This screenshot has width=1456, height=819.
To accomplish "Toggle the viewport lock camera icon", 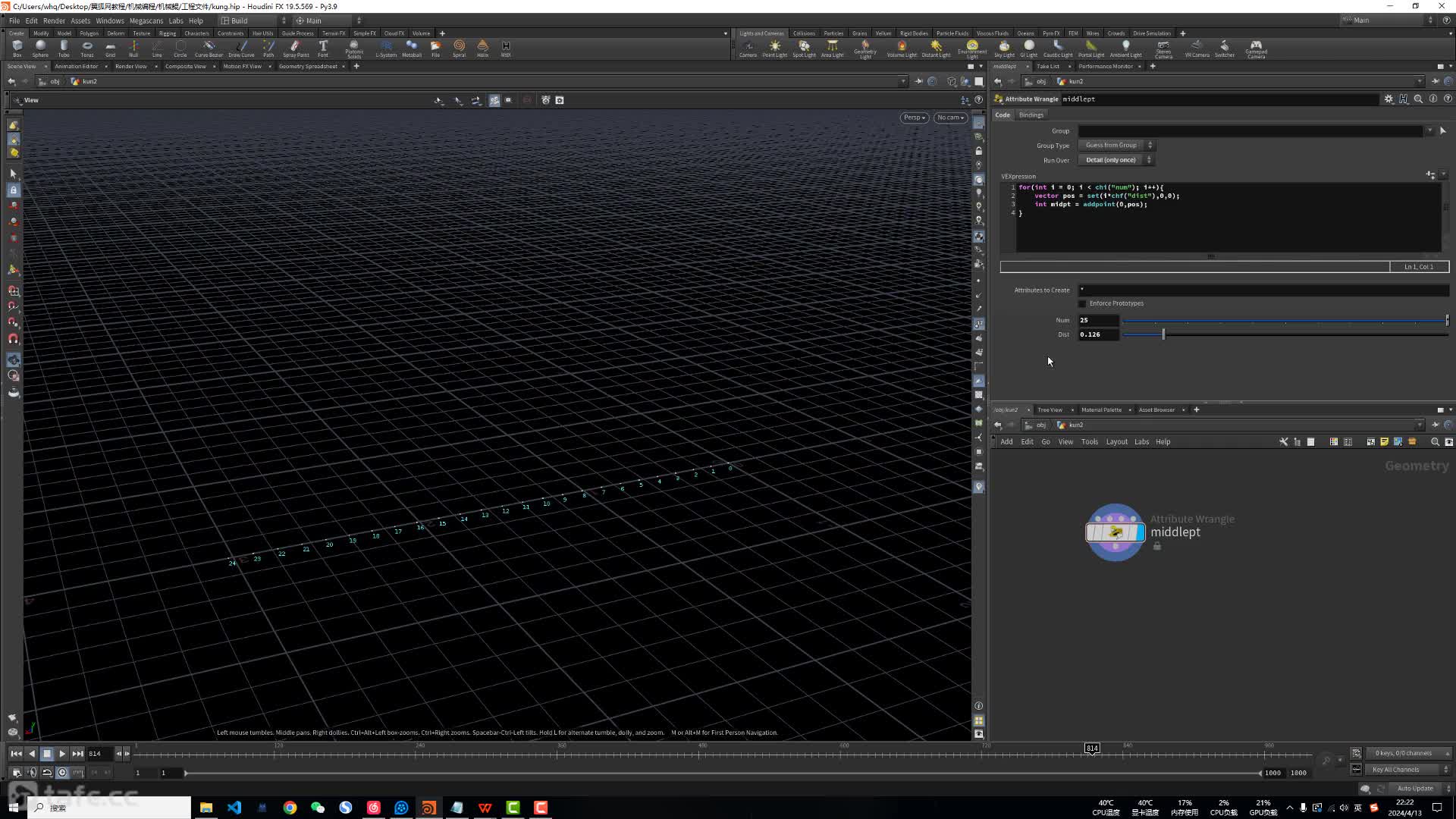I will coord(978,151).
